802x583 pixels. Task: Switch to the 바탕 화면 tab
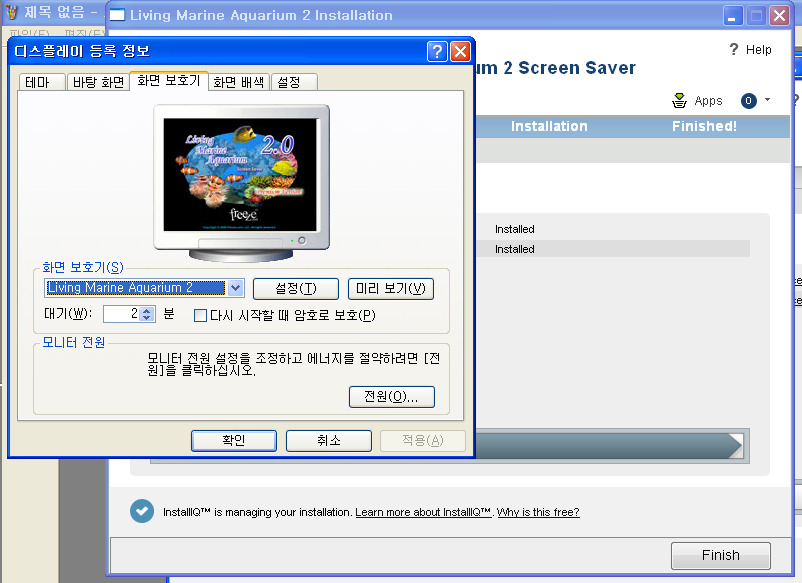[x=98, y=82]
